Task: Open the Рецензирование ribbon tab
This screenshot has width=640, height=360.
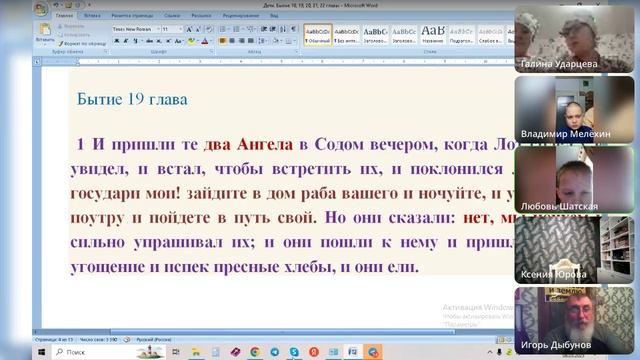Action: tap(241, 16)
